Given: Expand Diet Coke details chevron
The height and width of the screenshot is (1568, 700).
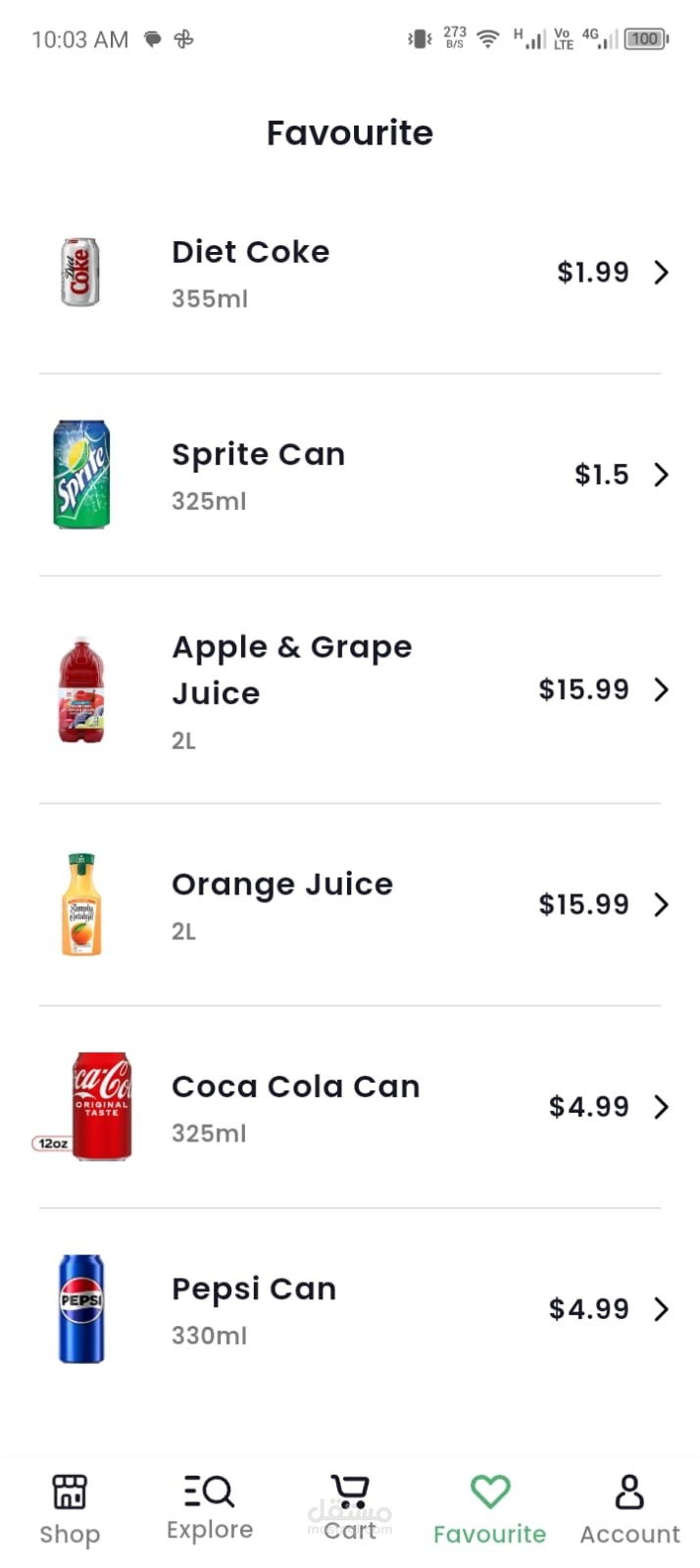Looking at the screenshot, I should (662, 272).
